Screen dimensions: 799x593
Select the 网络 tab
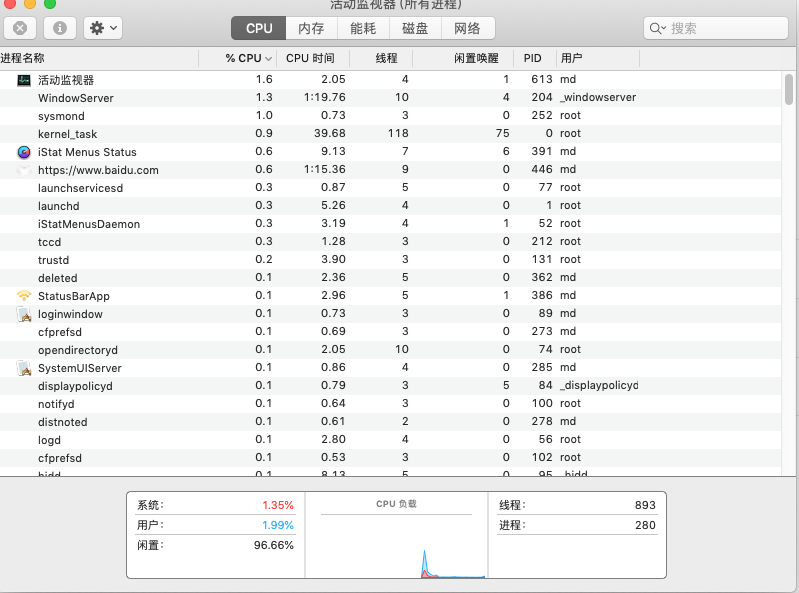point(467,28)
